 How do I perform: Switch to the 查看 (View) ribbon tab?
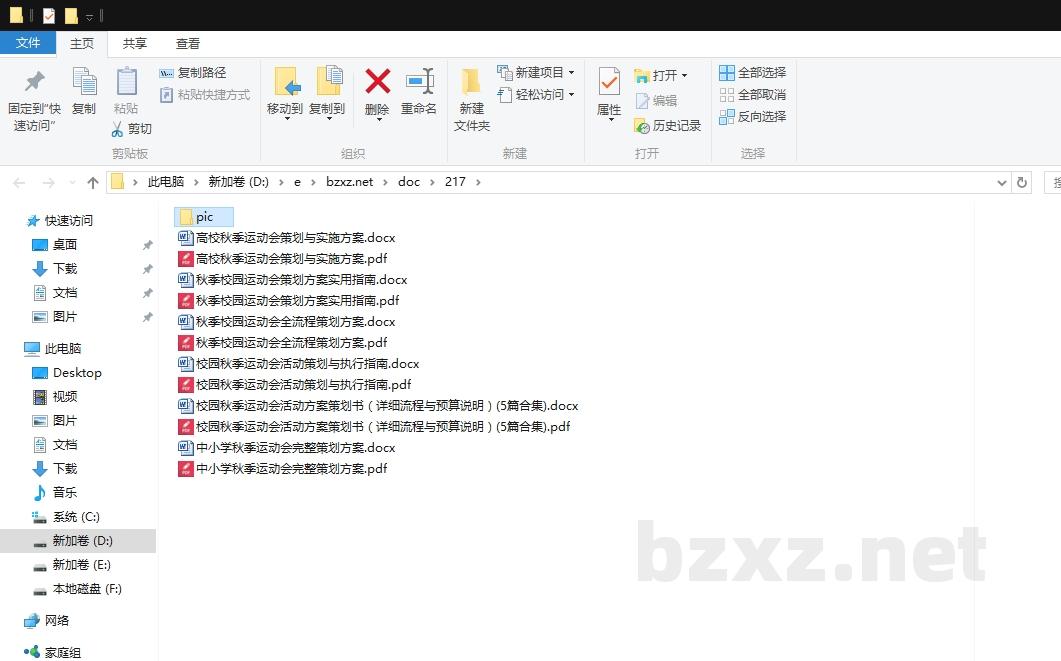188,43
